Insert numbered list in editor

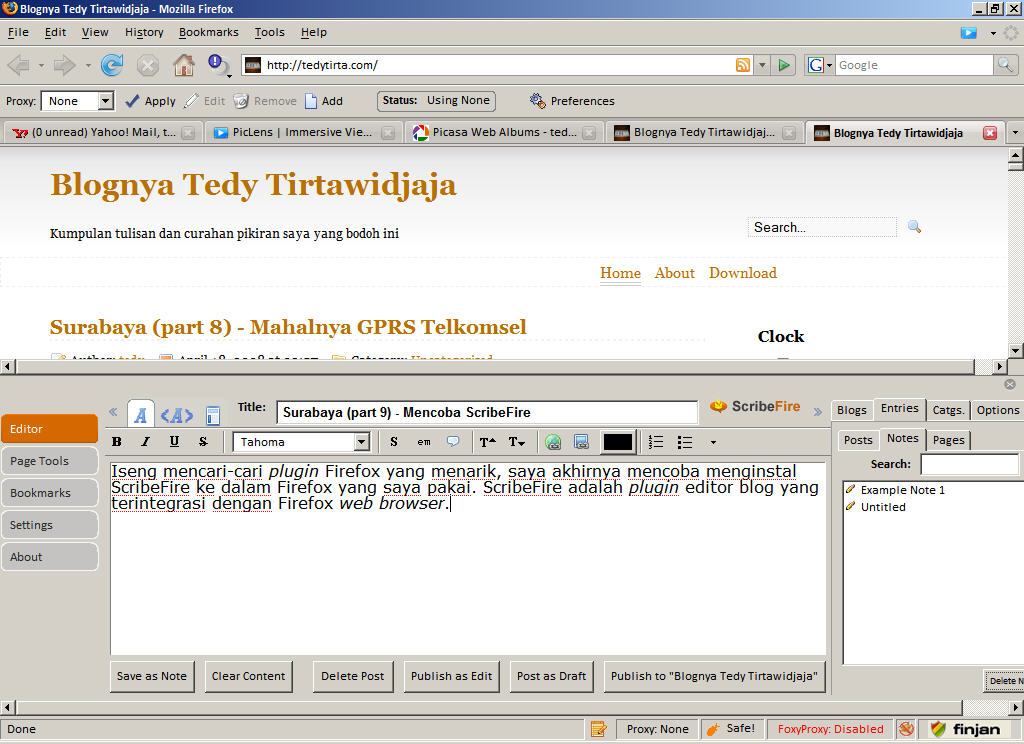tap(656, 442)
